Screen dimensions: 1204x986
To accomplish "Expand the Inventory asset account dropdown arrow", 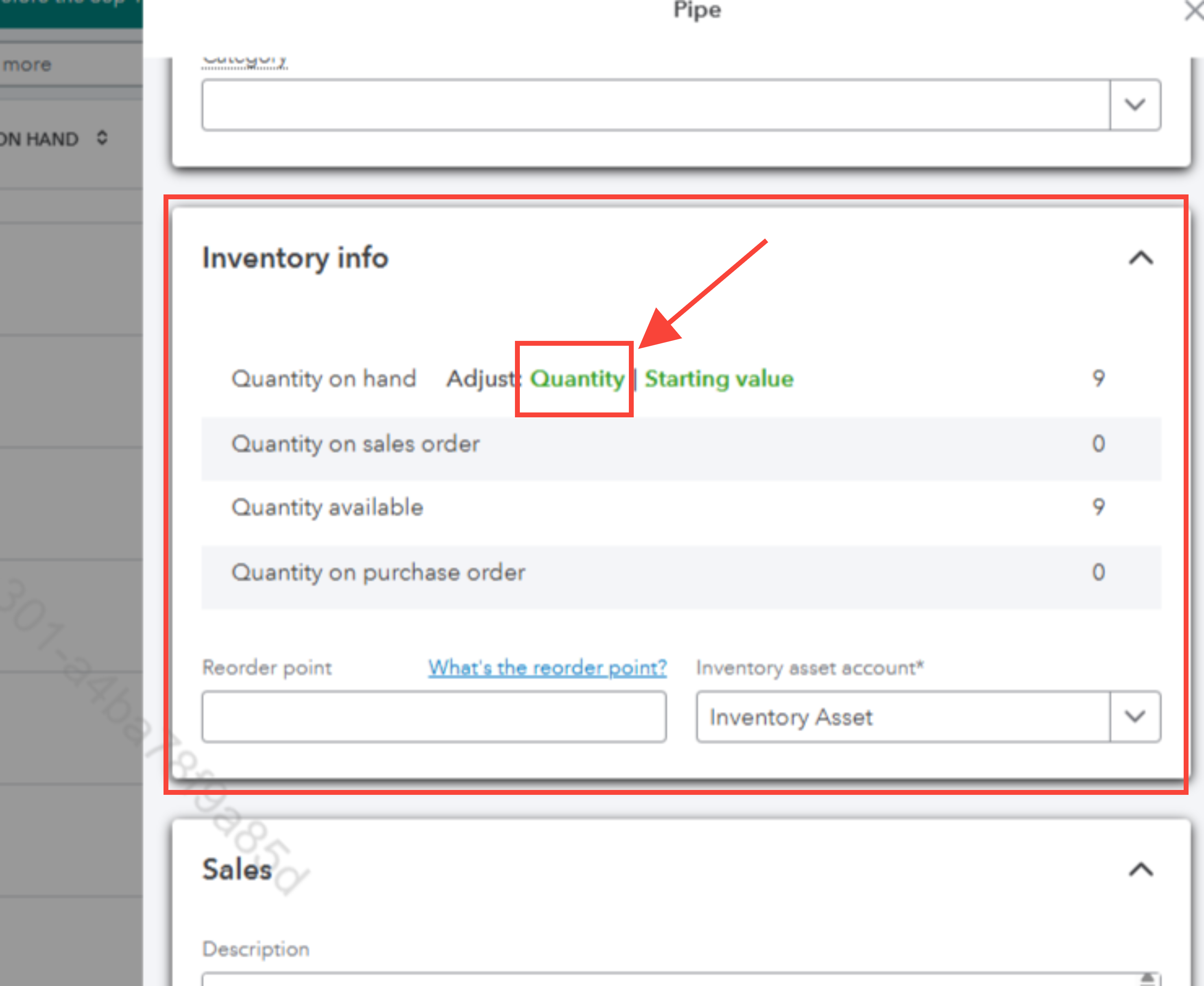I will [1135, 717].
